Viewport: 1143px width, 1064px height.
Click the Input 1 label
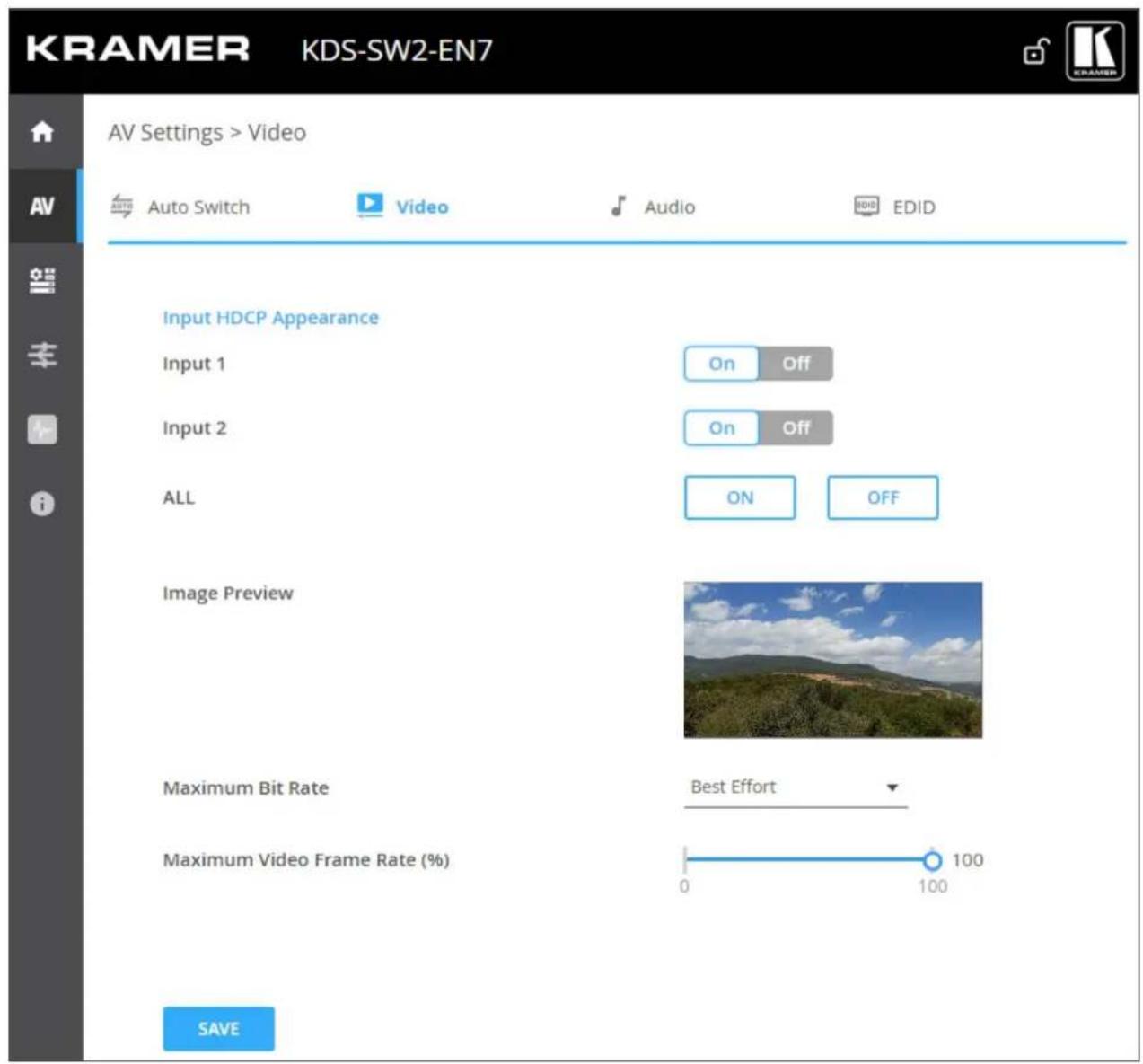click(x=194, y=364)
